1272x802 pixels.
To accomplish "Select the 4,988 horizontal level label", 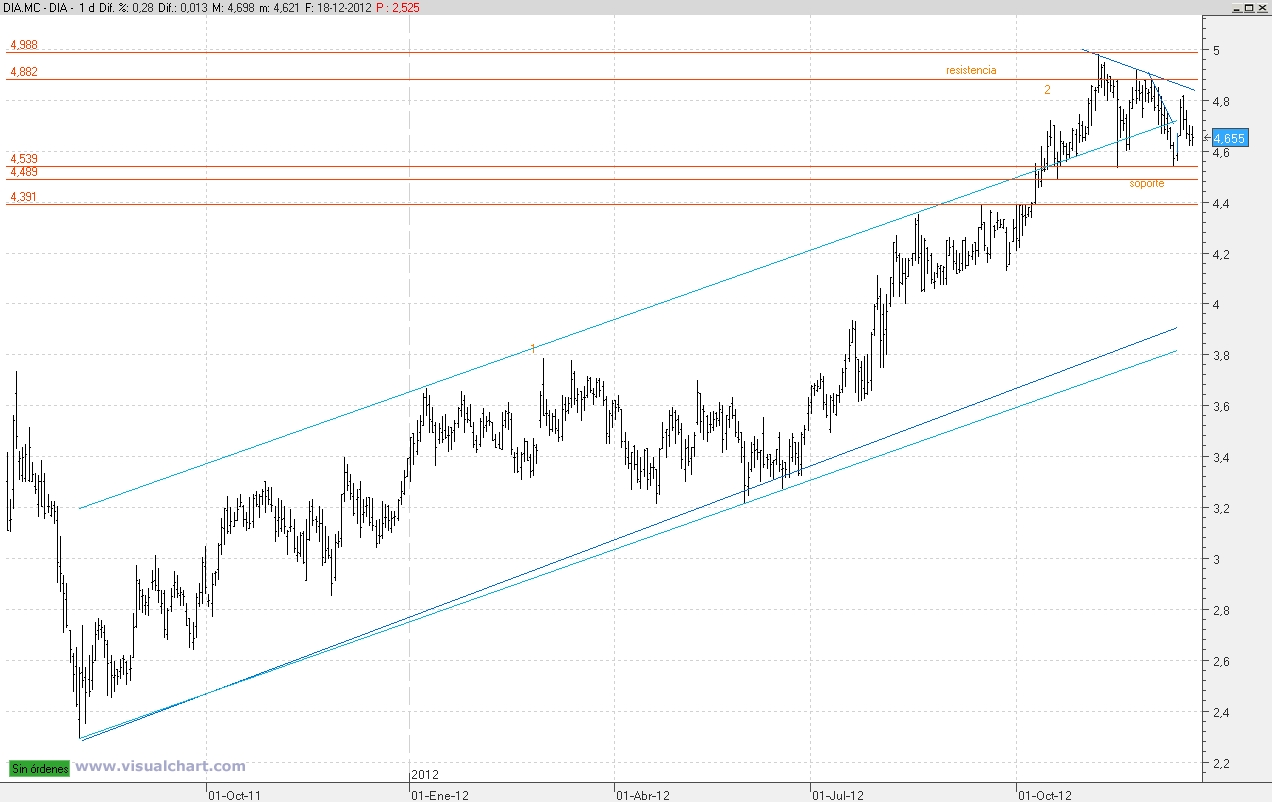I will (24, 45).
